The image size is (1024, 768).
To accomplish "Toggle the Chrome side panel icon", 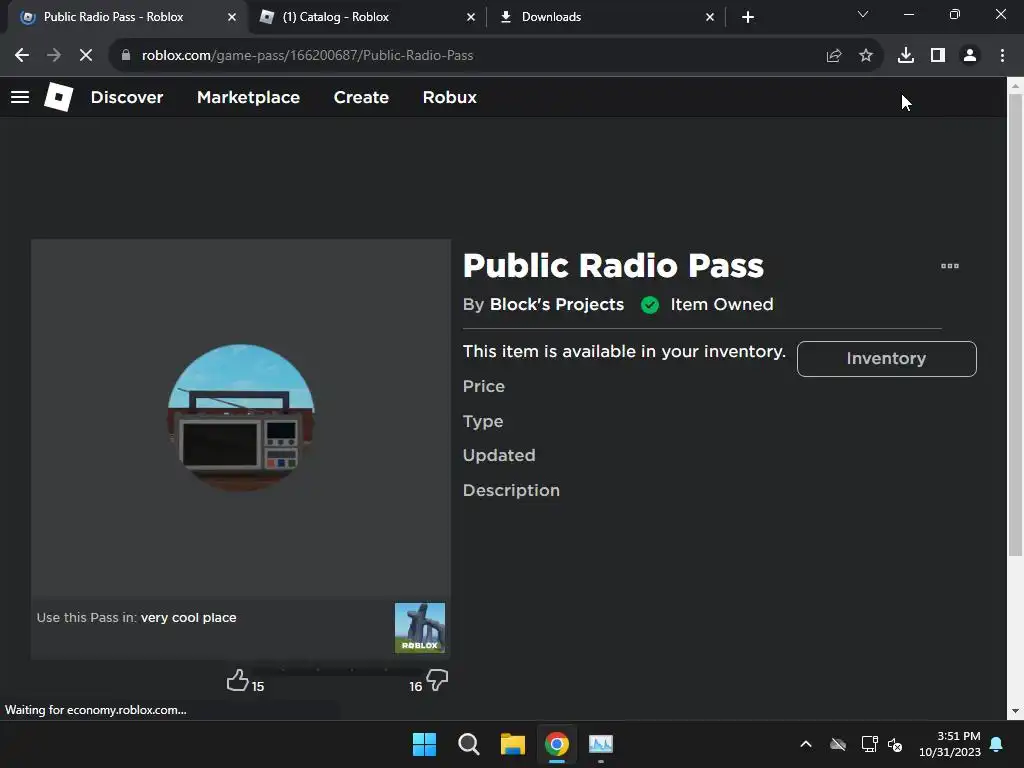I will point(938,56).
